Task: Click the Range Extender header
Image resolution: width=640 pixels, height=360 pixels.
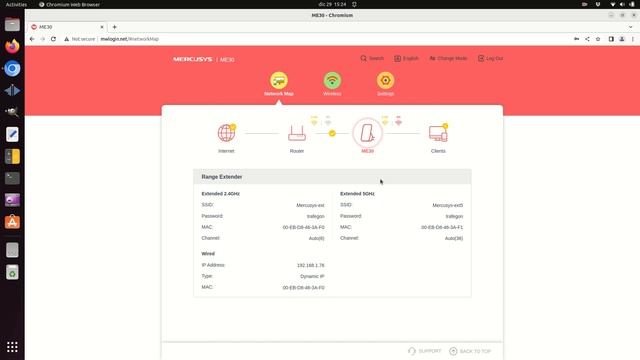Action: 332,177
